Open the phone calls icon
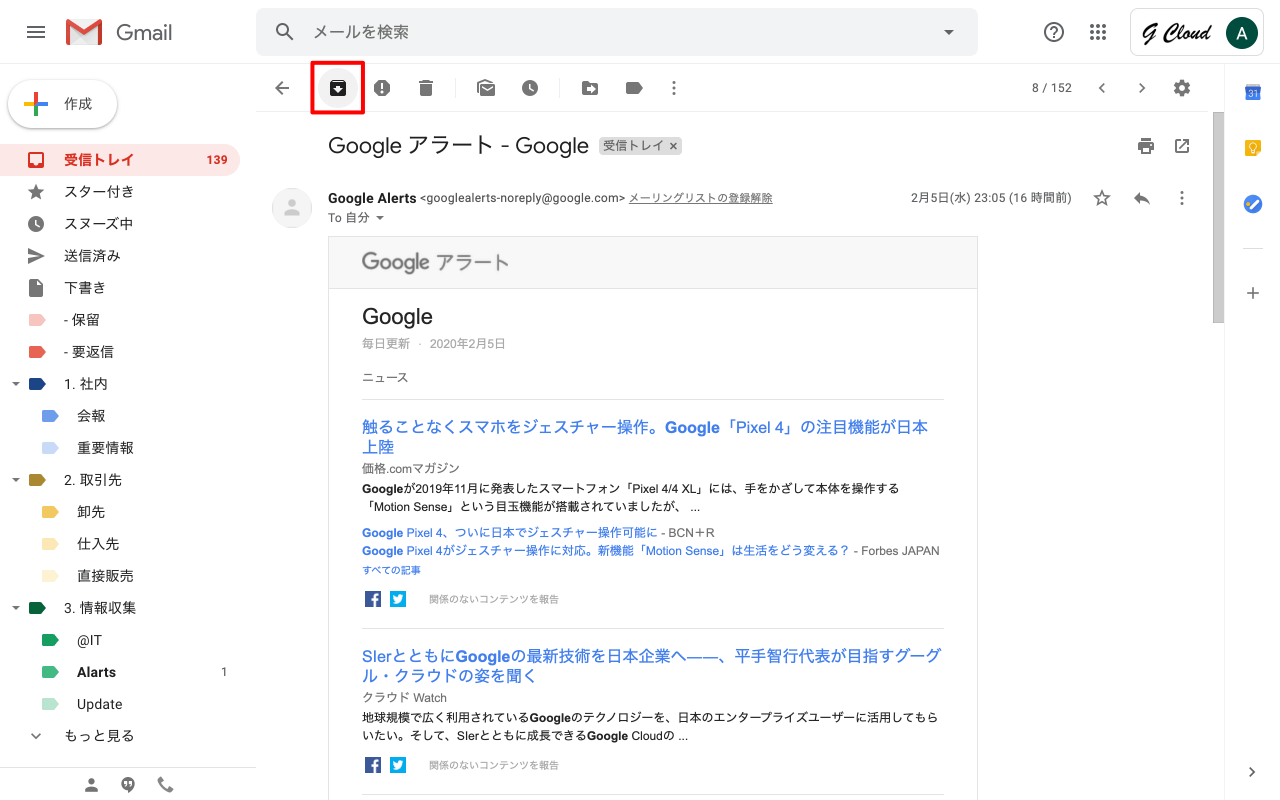The image size is (1280, 800). point(165,785)
